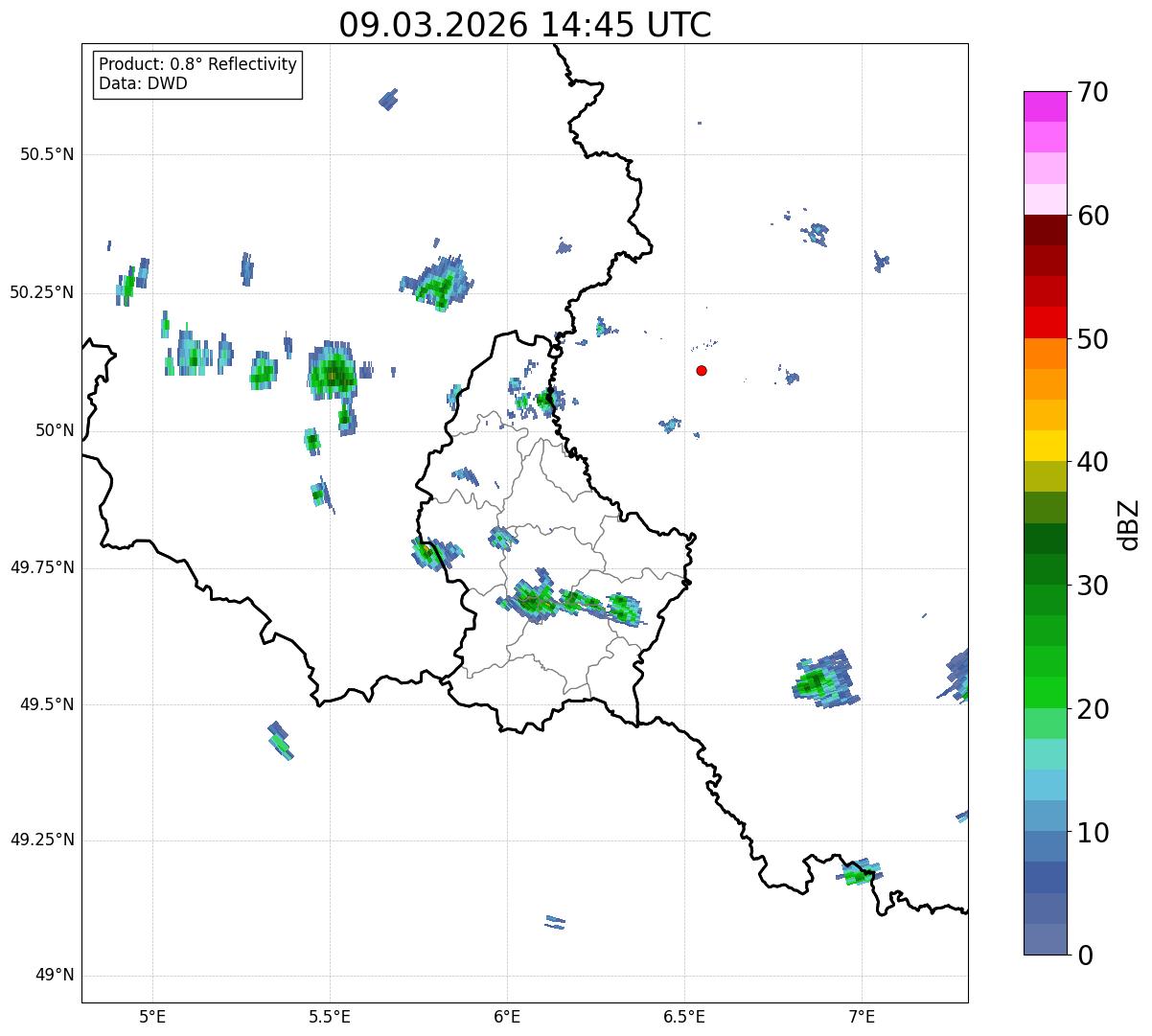This screenshot has width=1152, height=1036.
Task: Click the red station marker on the map
Action: tap(702, 371)
